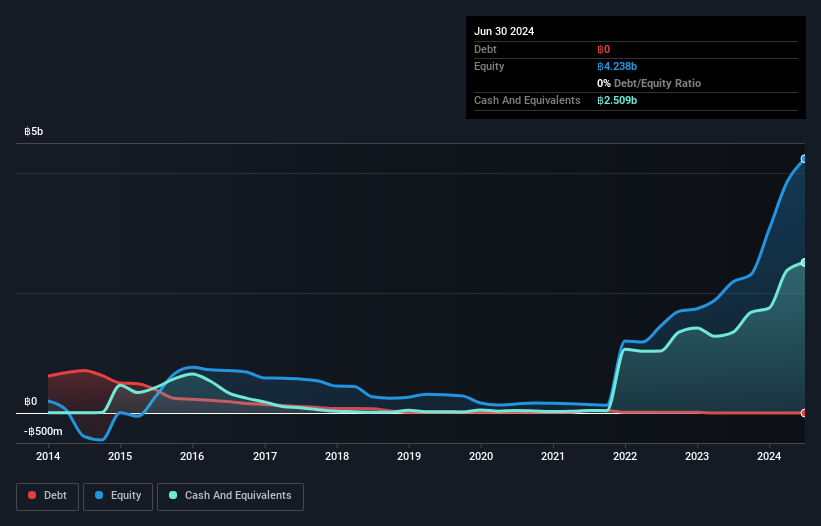821x526 pixels.
Task: Select the teal Cash endpoint marker
Action: point(804,262)
